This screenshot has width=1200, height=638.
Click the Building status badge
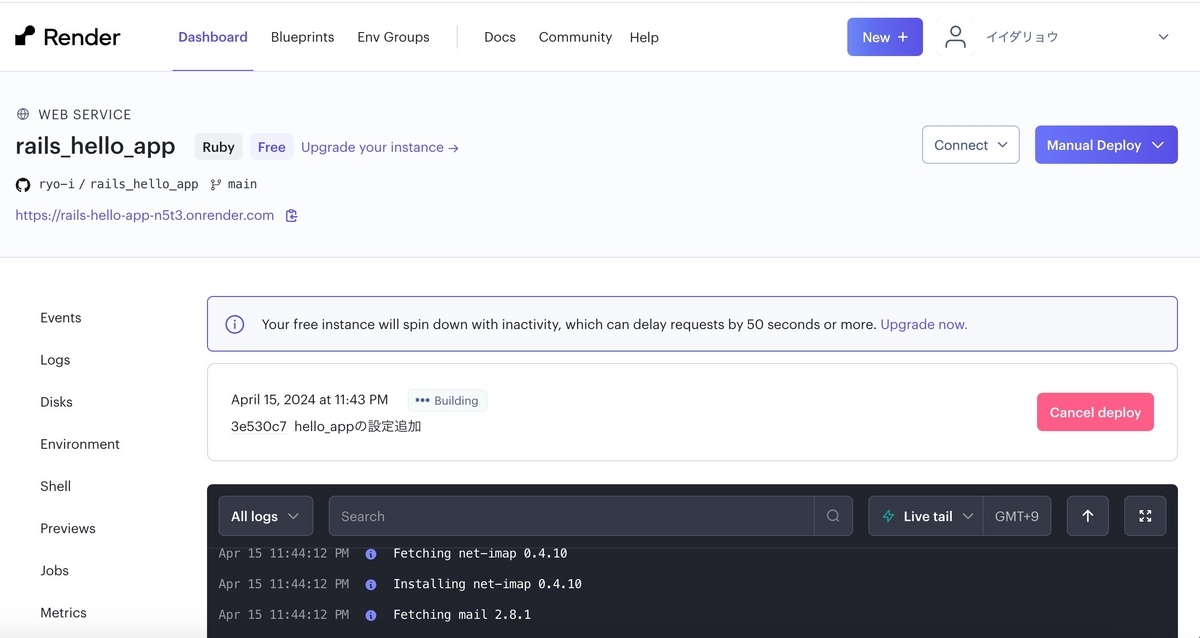[447, 400]
